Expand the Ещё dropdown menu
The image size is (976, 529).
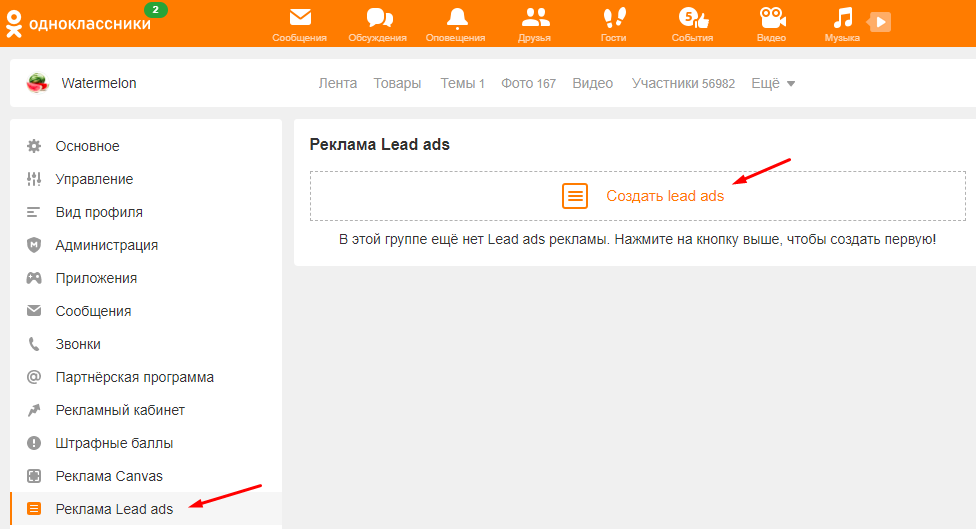[773, 83]
